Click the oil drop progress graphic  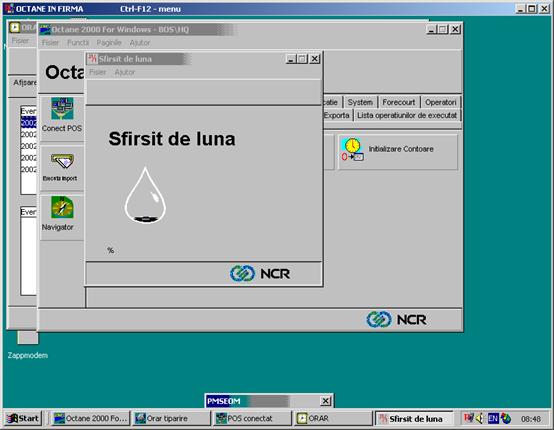[x=145, y=195]
